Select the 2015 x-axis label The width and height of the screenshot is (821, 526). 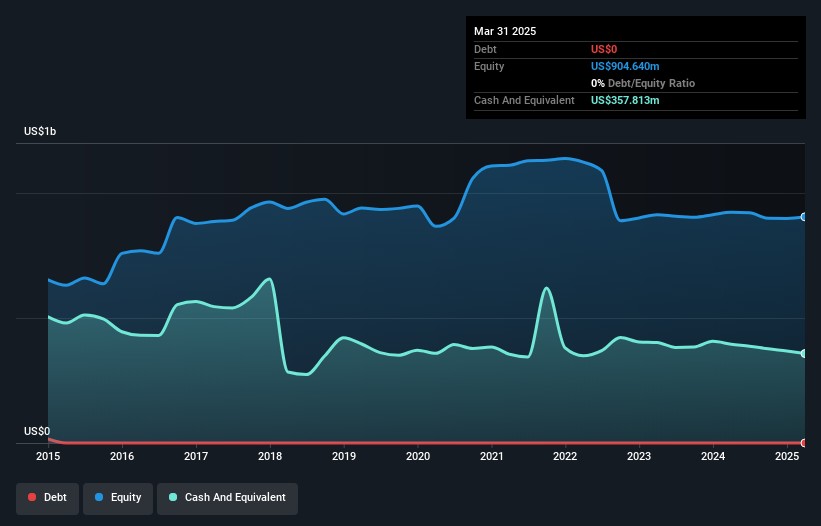point(48,457)
